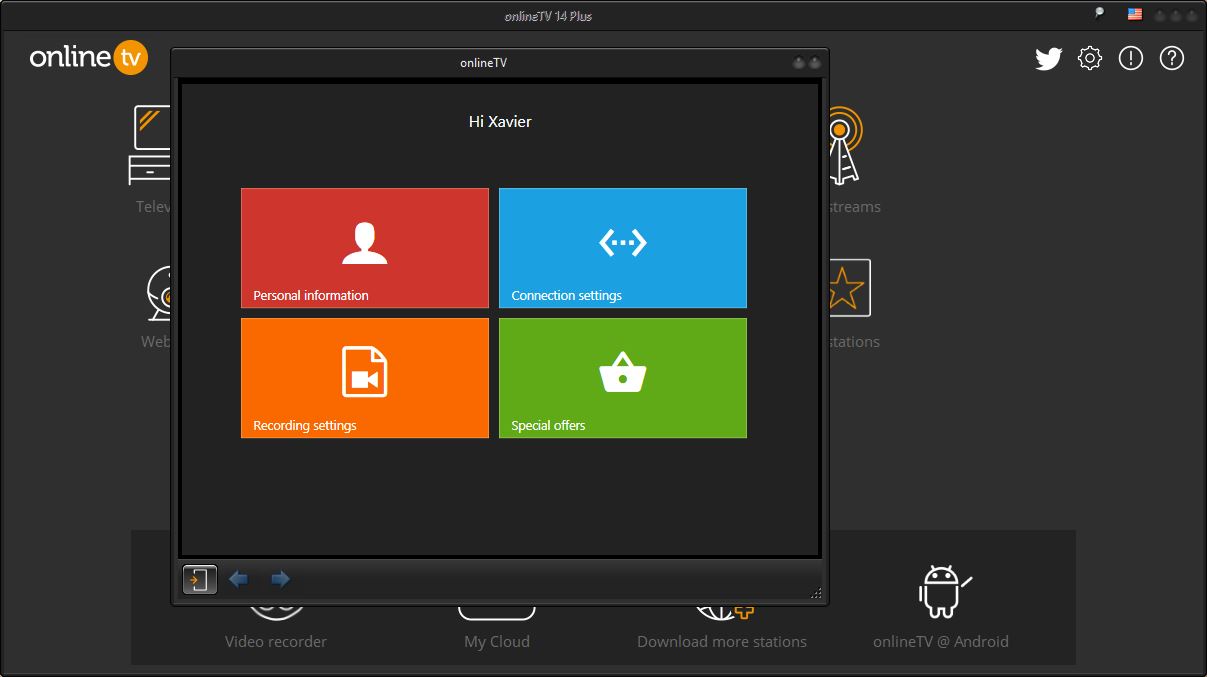
Task: Click the exclamation mark info icon
Action: [x=1131, y=58]
